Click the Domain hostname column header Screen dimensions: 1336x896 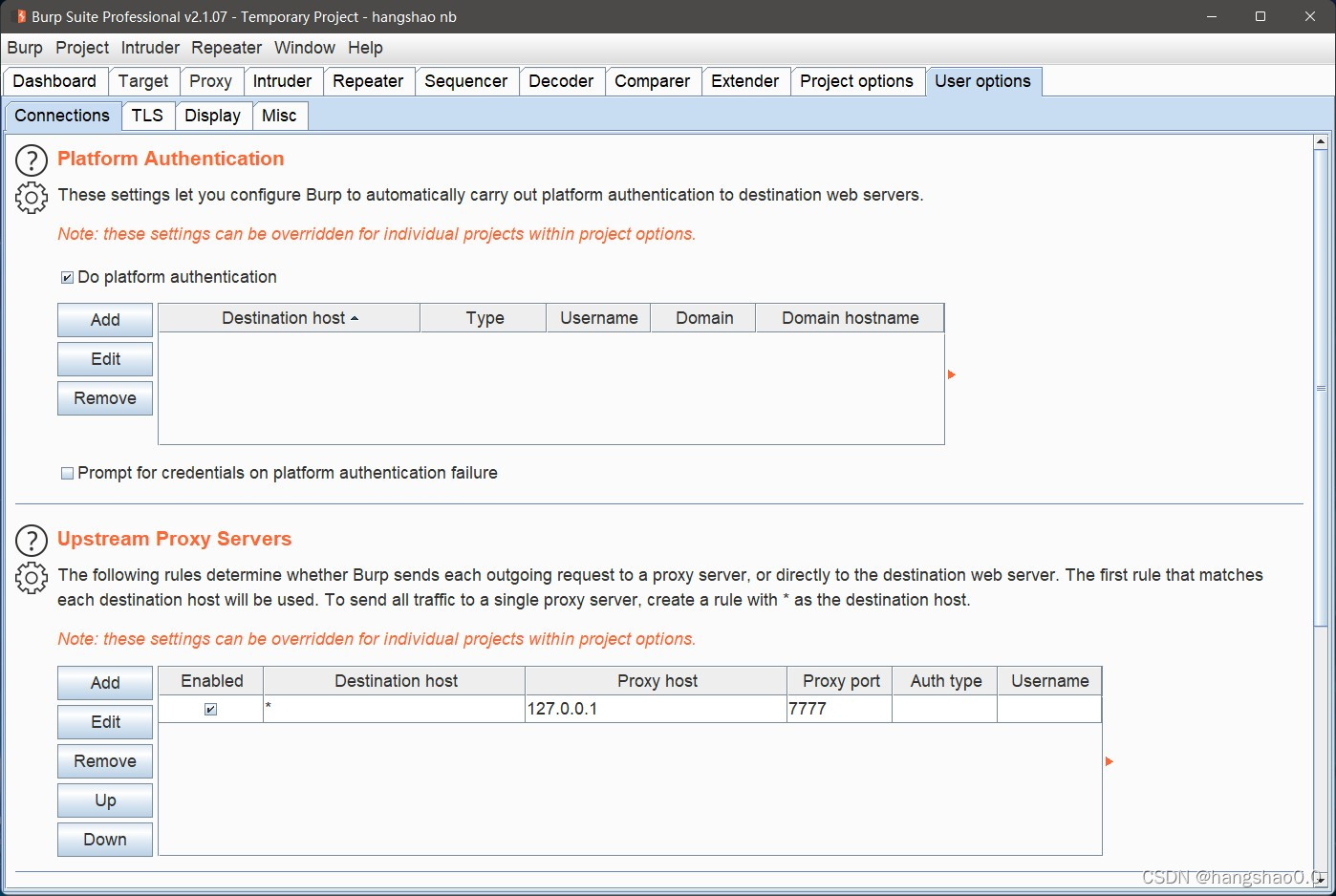coord(850,318)
